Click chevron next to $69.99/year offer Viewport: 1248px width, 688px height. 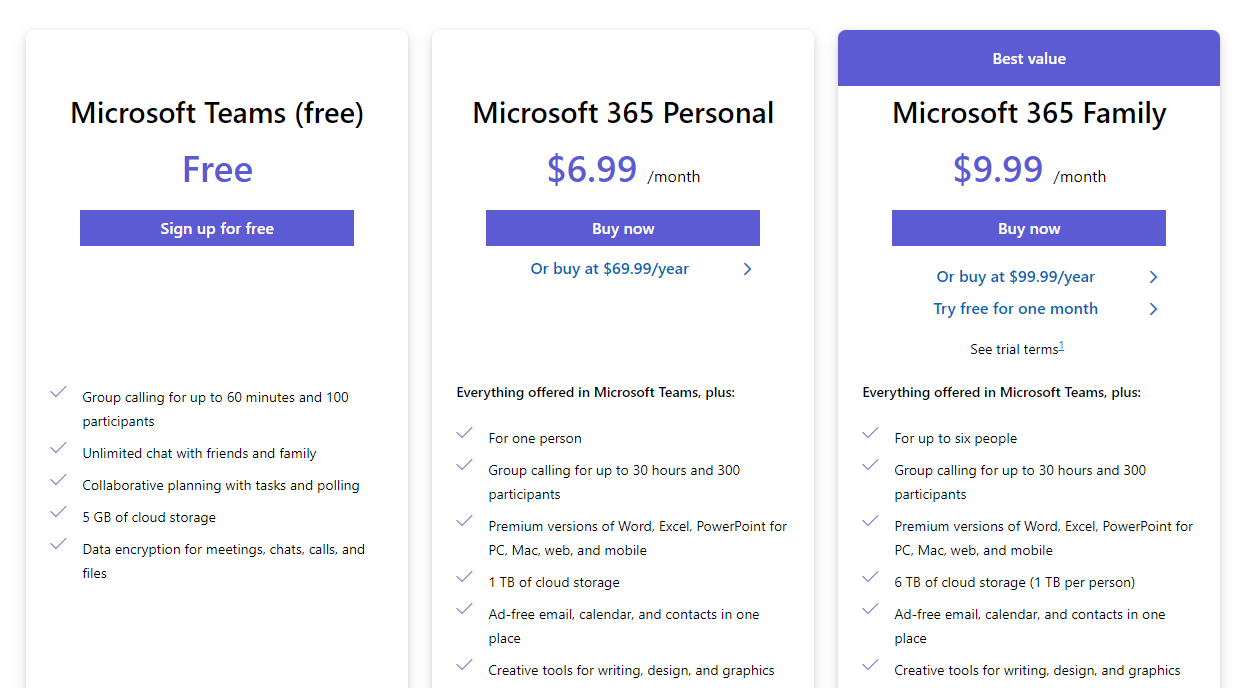point(747,269)
